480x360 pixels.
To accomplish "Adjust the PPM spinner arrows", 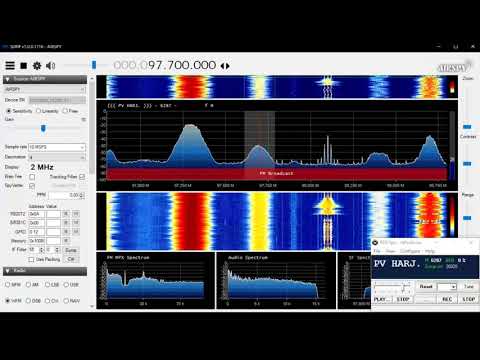I will [x=82, y=195].
